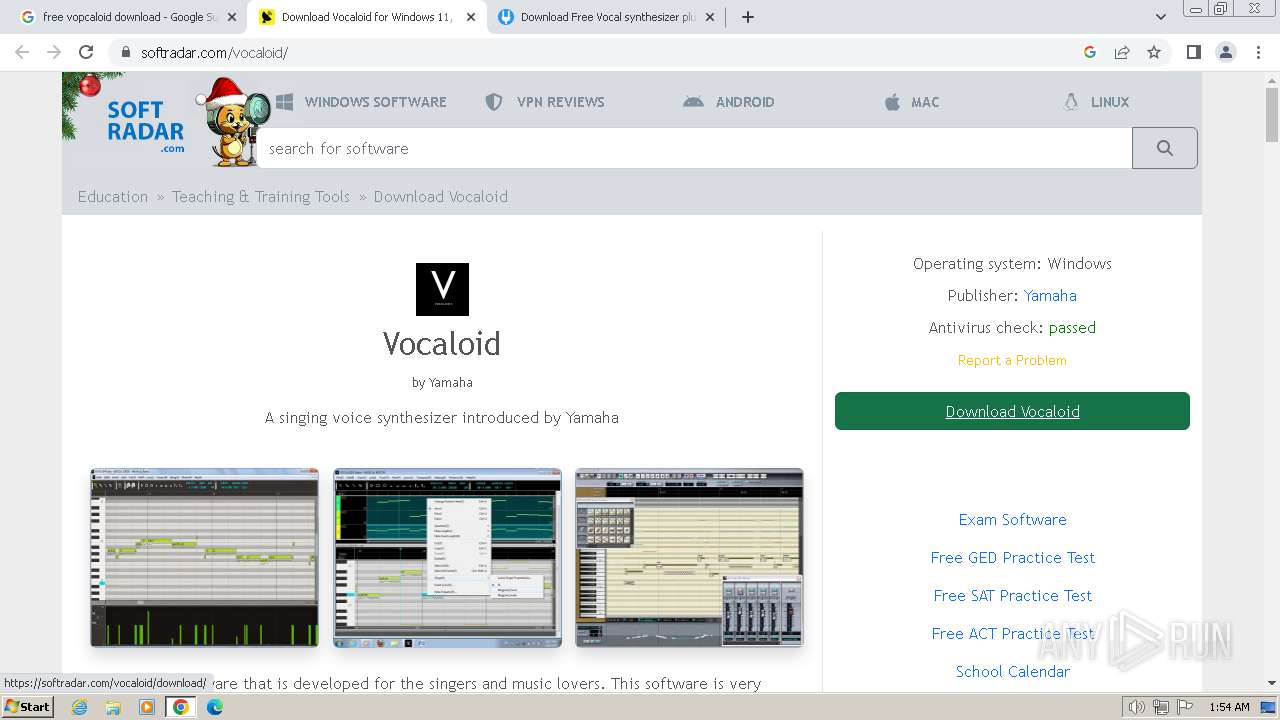Click the browser forward arrow
Screen dimensions: 1280x720
tap(54, 52)
